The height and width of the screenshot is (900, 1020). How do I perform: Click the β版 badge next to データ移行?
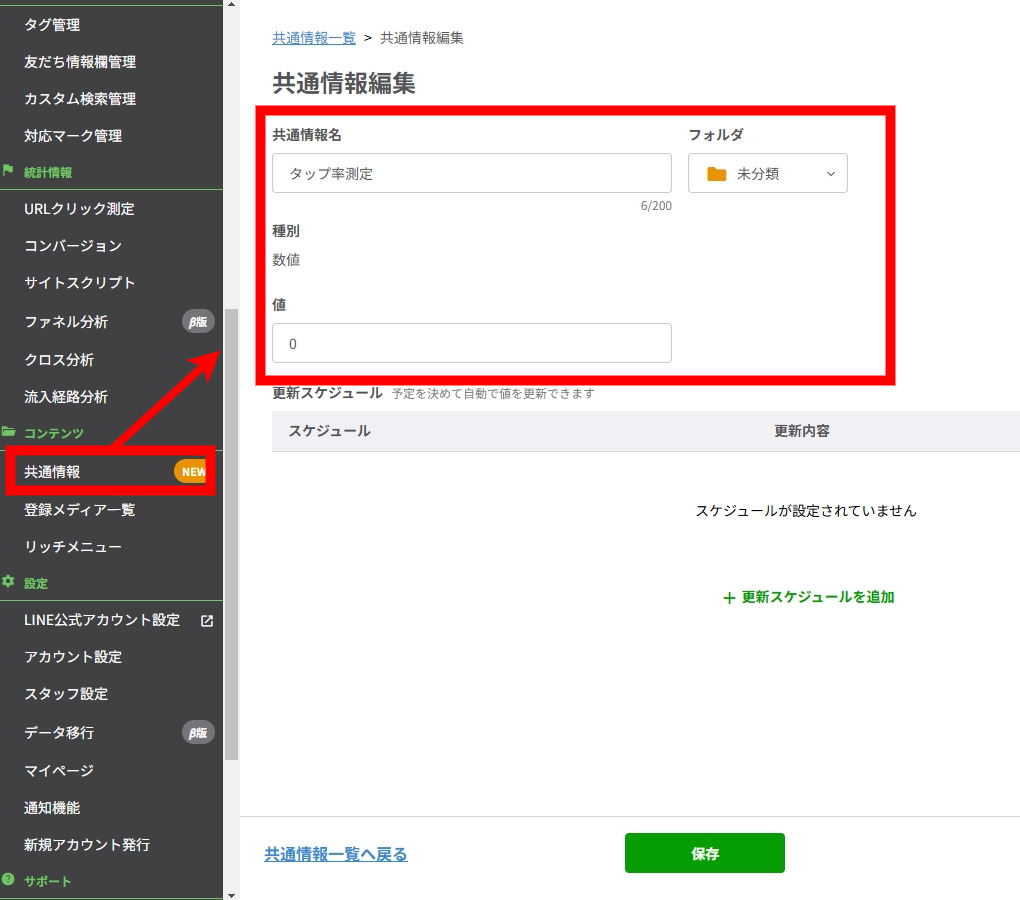pyautogui.click(x=198, y=733)
